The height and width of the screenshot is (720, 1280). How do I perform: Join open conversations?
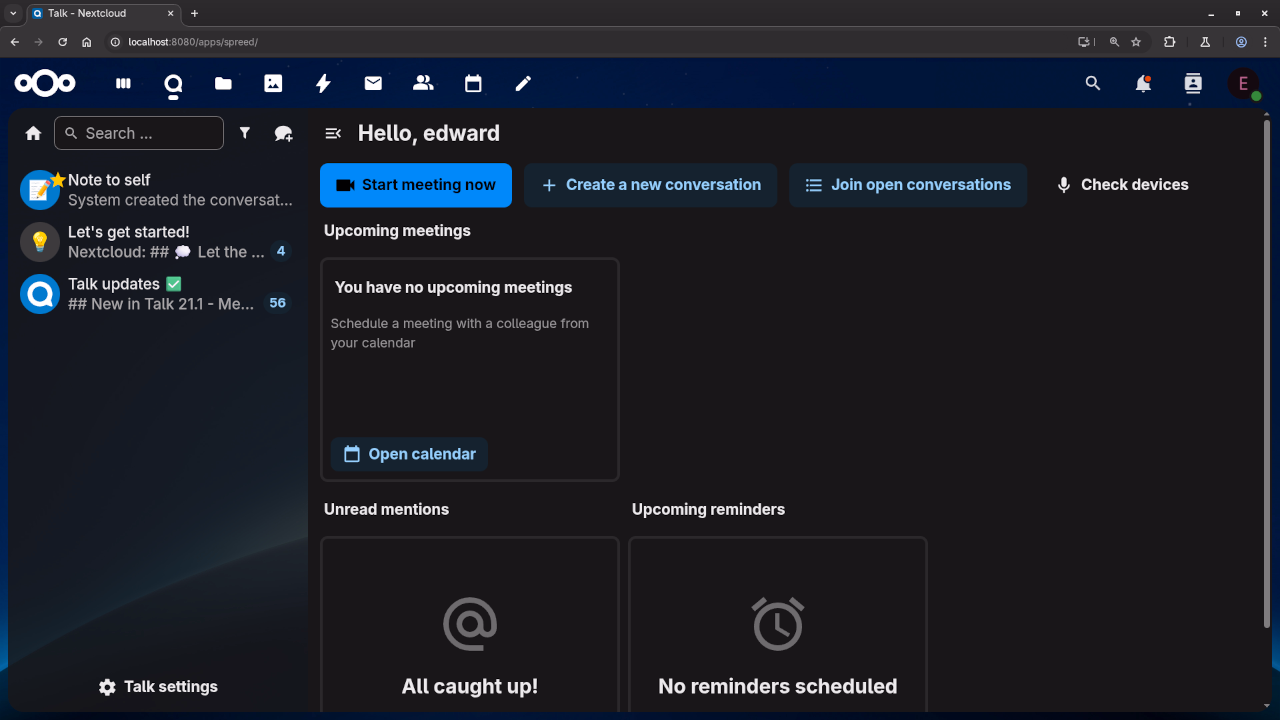pos(908,185)
